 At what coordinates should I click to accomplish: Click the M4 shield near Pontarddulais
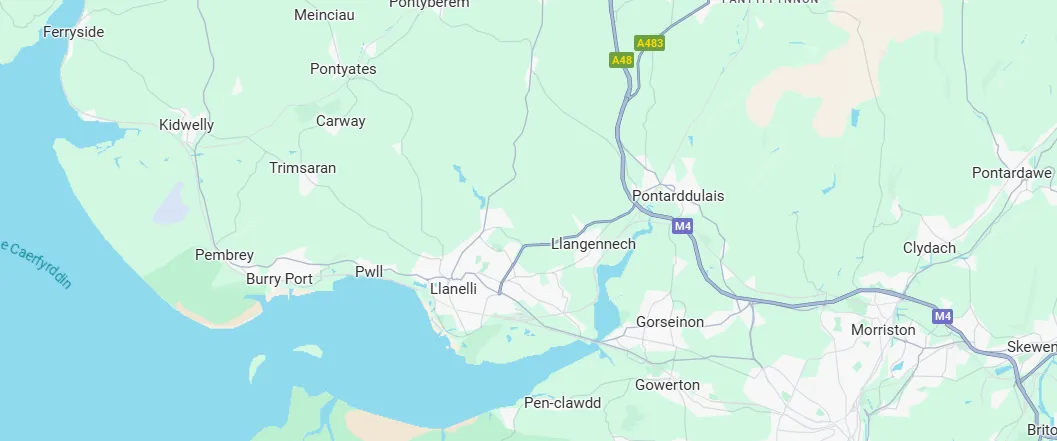[x=682, y=226]
